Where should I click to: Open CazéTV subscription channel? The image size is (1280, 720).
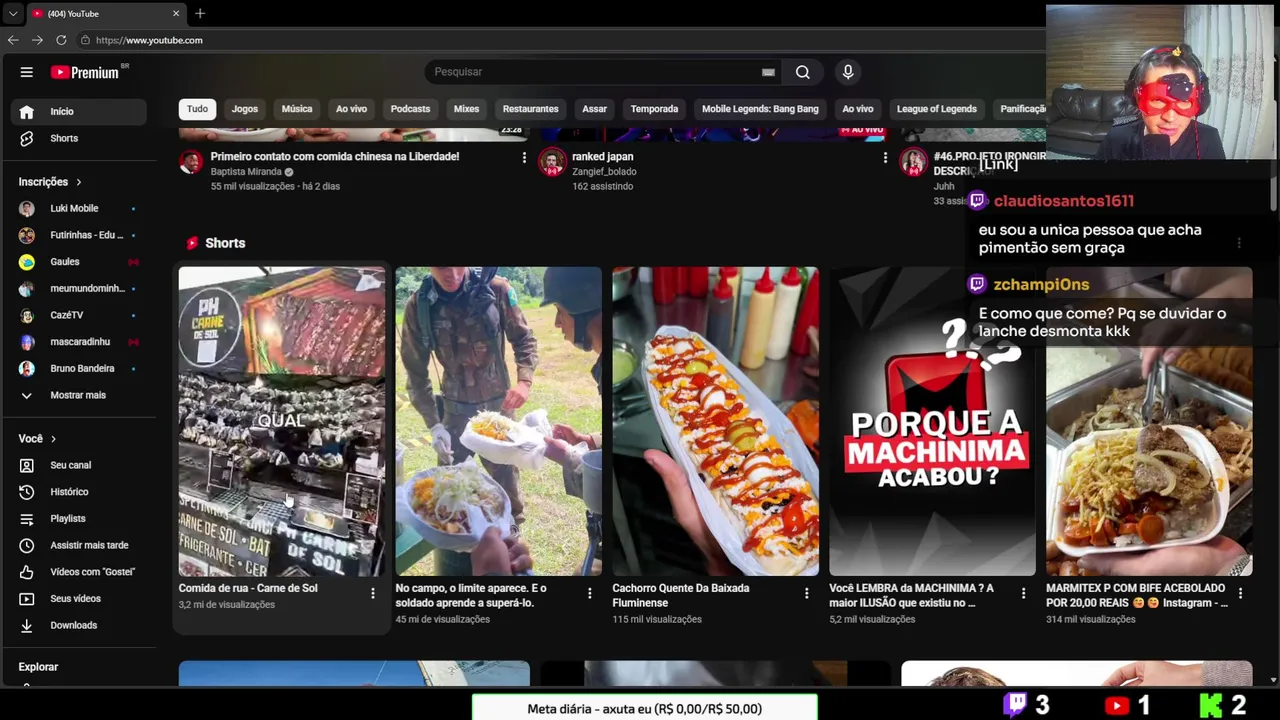click(78, 315)
